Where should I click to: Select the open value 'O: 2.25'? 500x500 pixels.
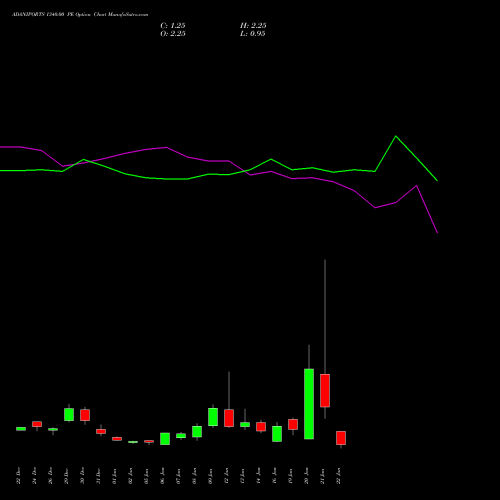click(x=173, y=34)
